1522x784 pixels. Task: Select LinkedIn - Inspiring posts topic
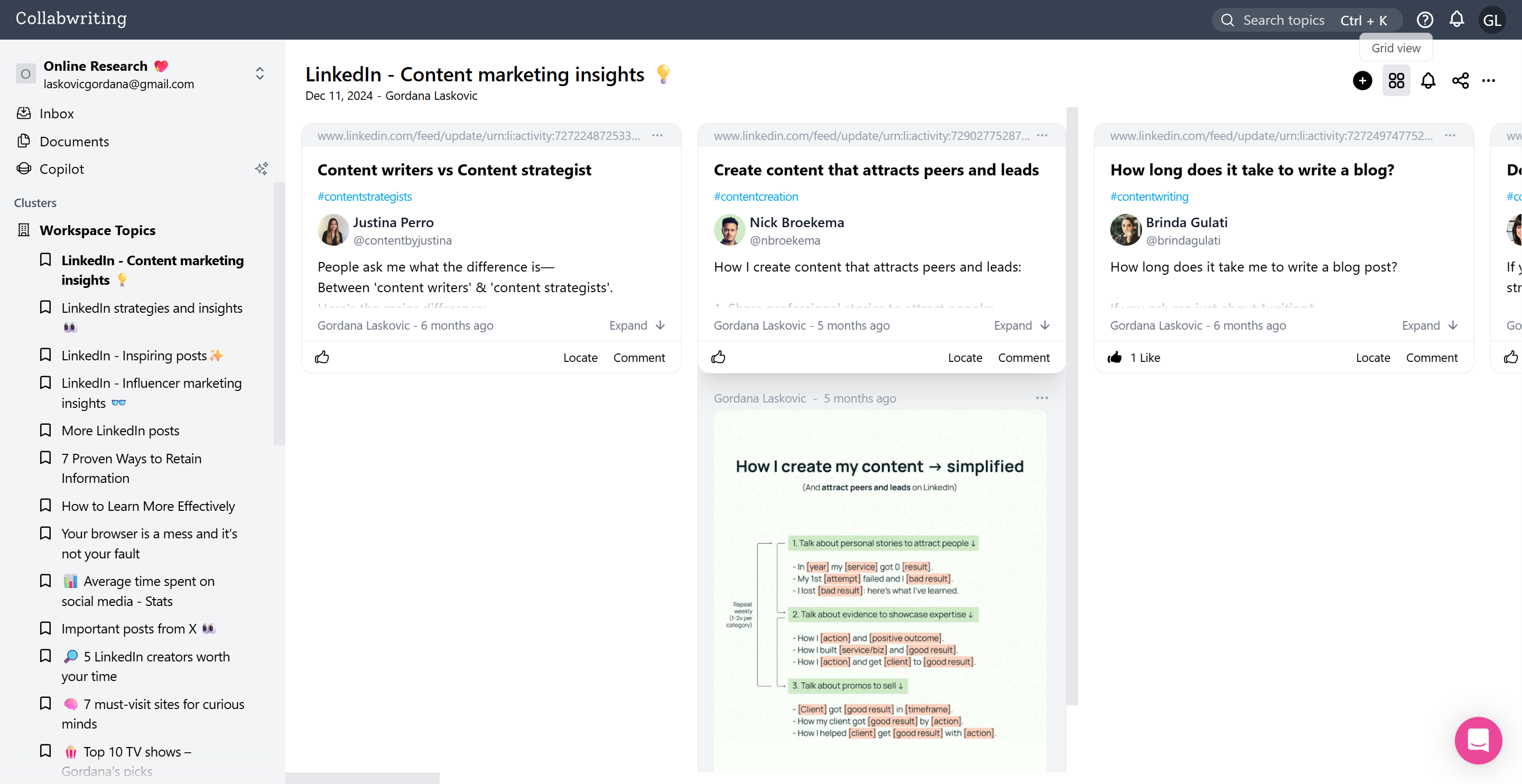pos(142,356)
